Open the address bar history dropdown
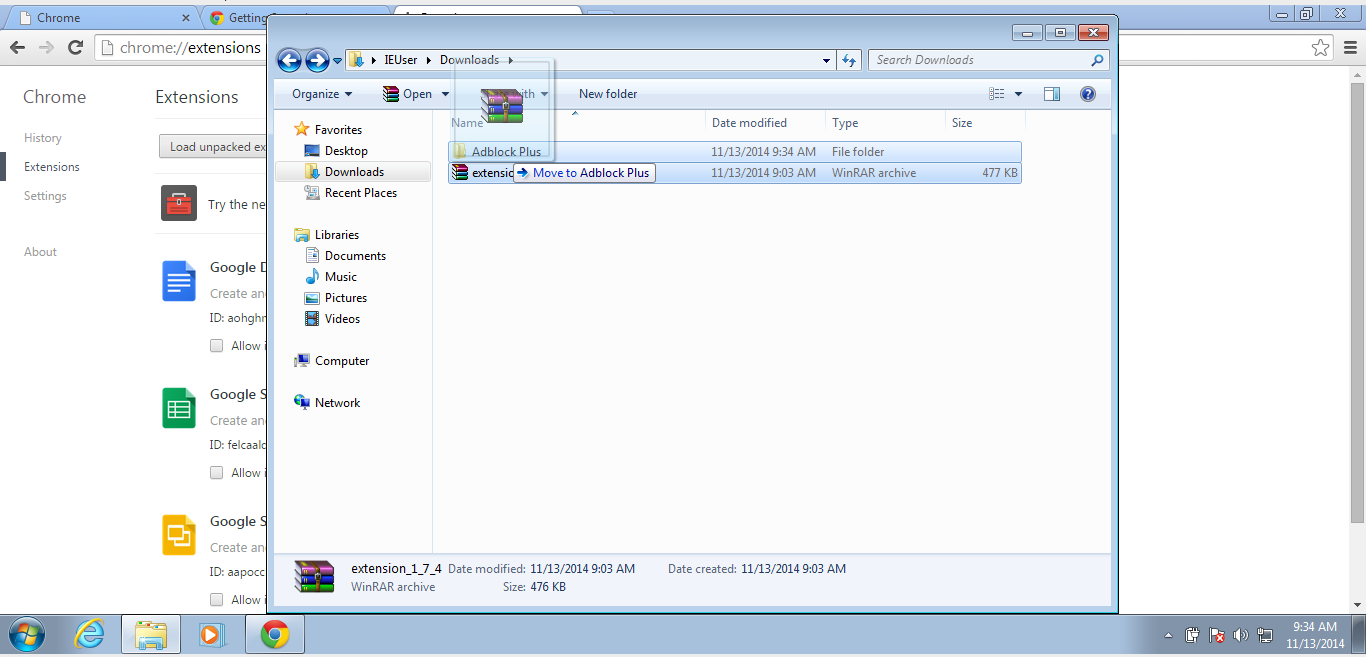This screenshot has height=657, width=1366. tap(826, 60)
